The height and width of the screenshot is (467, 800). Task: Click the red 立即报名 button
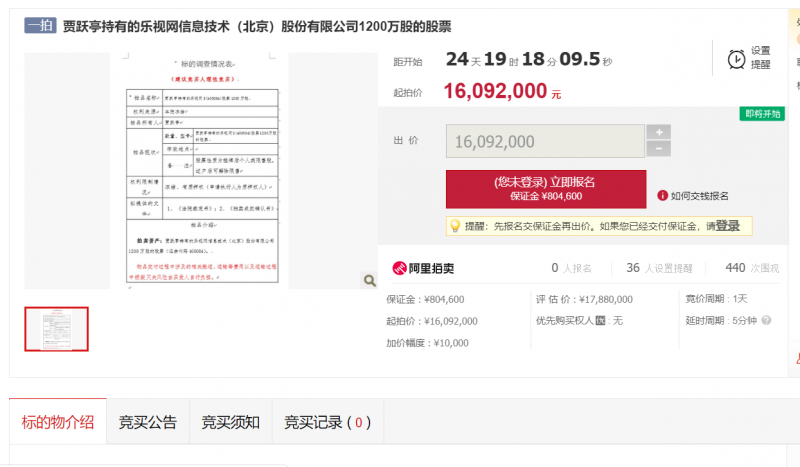[546, 189]
